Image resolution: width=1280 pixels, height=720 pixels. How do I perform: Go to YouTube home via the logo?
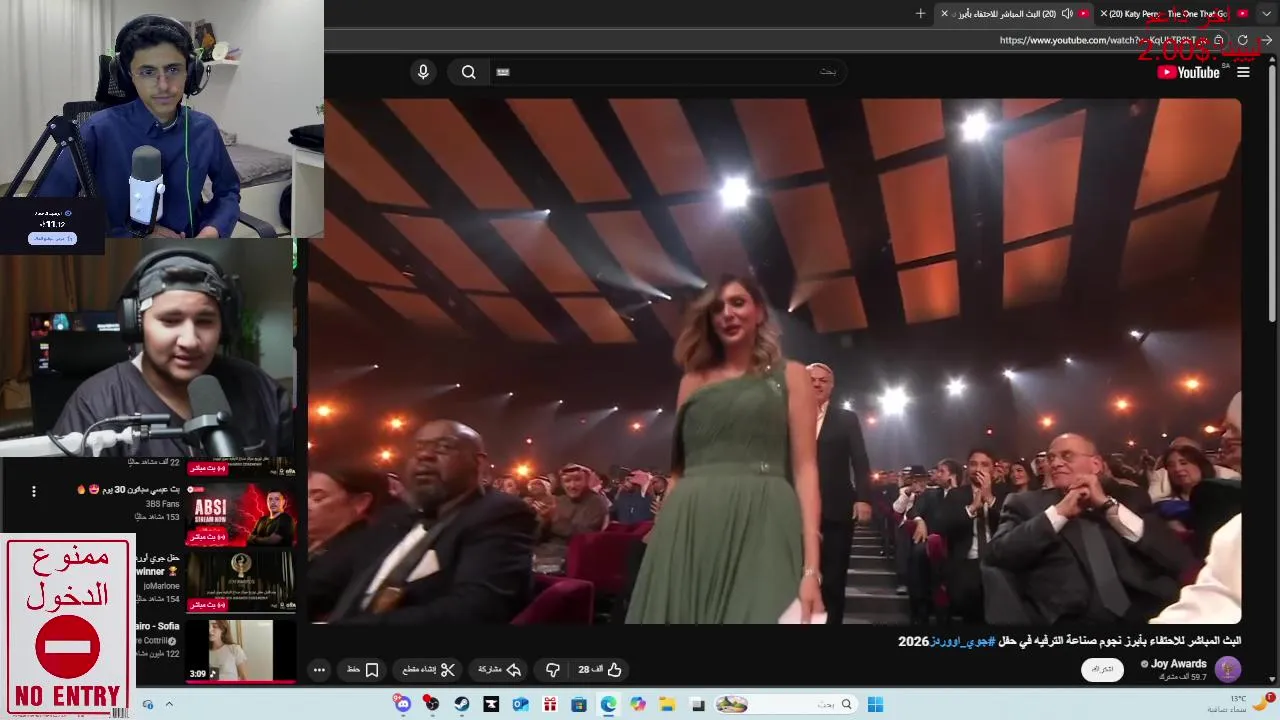(1189, 72)
